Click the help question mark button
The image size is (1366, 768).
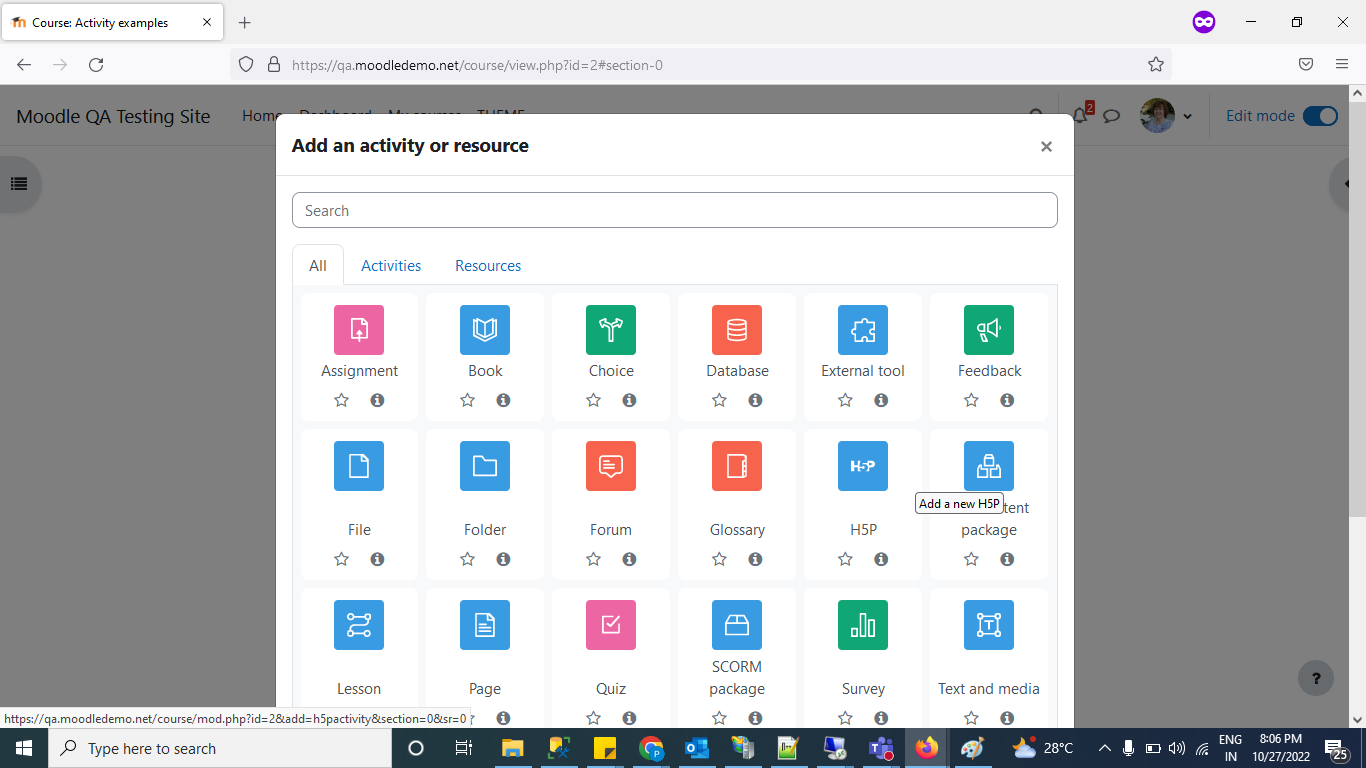click(x=1316, y=678)
